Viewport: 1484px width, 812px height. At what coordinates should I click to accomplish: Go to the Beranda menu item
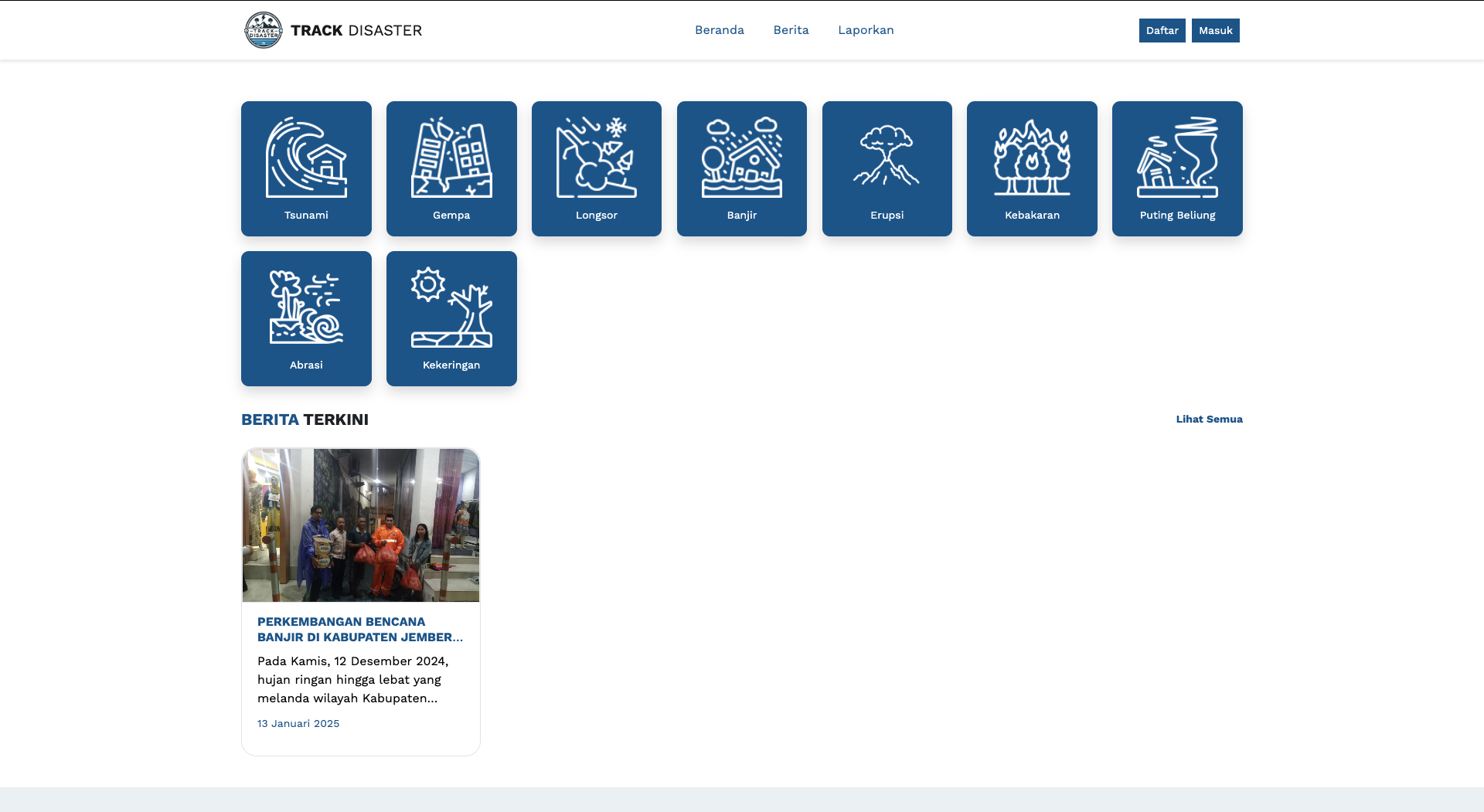719,30
